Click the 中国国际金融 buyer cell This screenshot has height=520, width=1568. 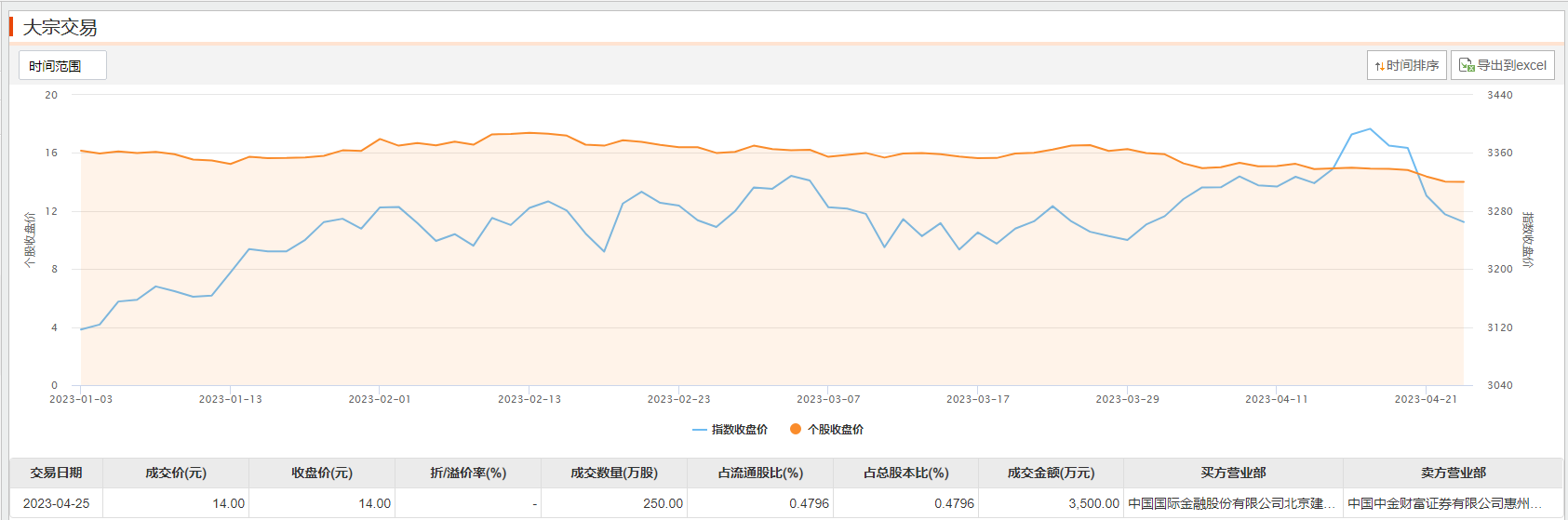coord(1233,503)
